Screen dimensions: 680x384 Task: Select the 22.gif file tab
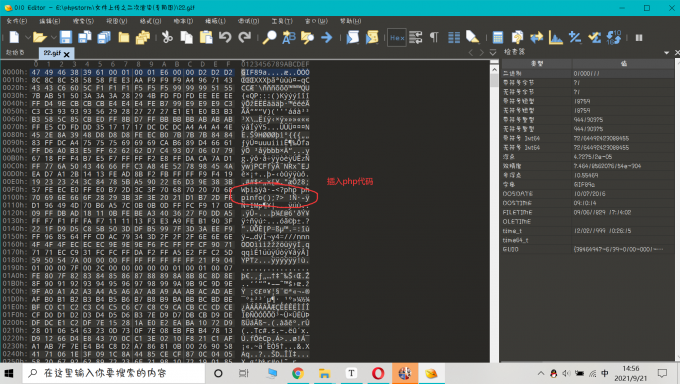[x=52, y=53]
